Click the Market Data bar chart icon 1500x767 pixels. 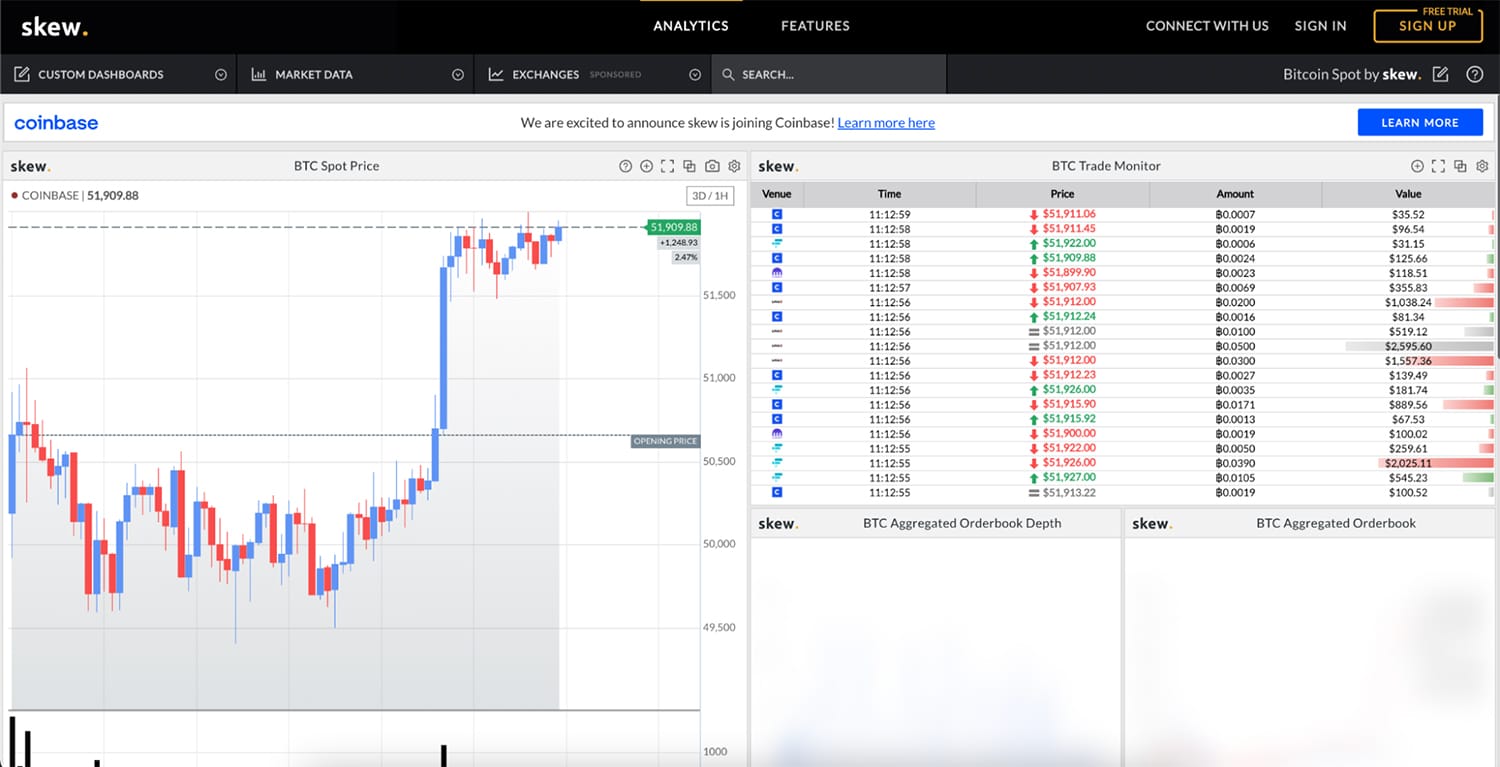point(258,74)
